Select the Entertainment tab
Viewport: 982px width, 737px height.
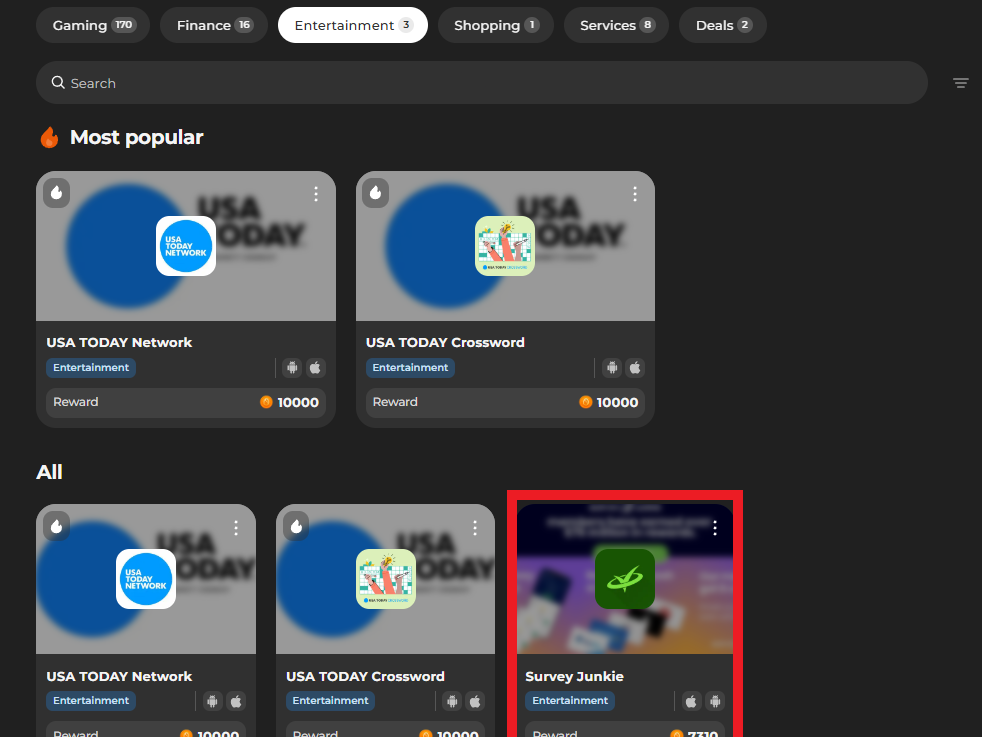[353, 25]
